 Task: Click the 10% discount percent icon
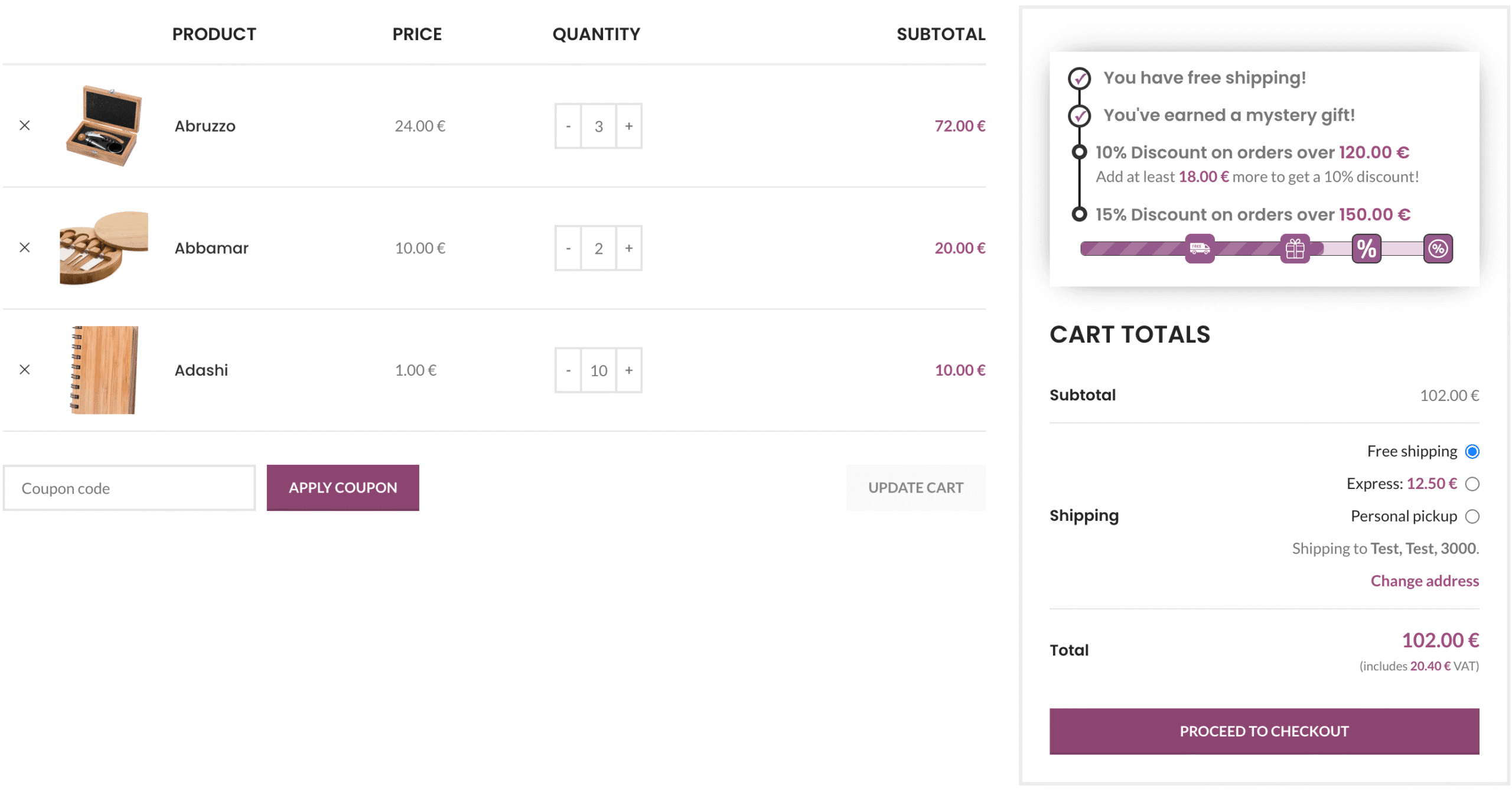(x=1366, y=249)
